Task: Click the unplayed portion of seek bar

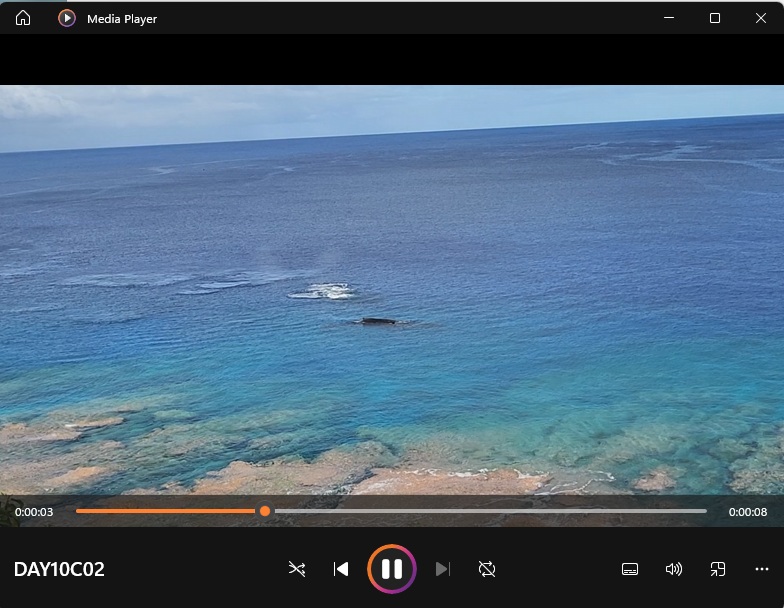Action: pos(490,511)
